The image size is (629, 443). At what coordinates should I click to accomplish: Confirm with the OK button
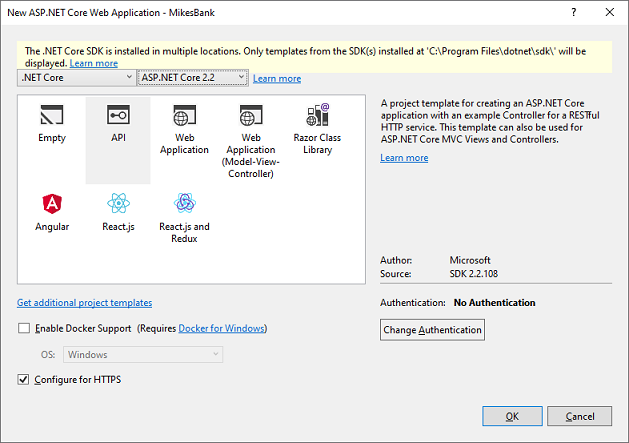point(512,416)
